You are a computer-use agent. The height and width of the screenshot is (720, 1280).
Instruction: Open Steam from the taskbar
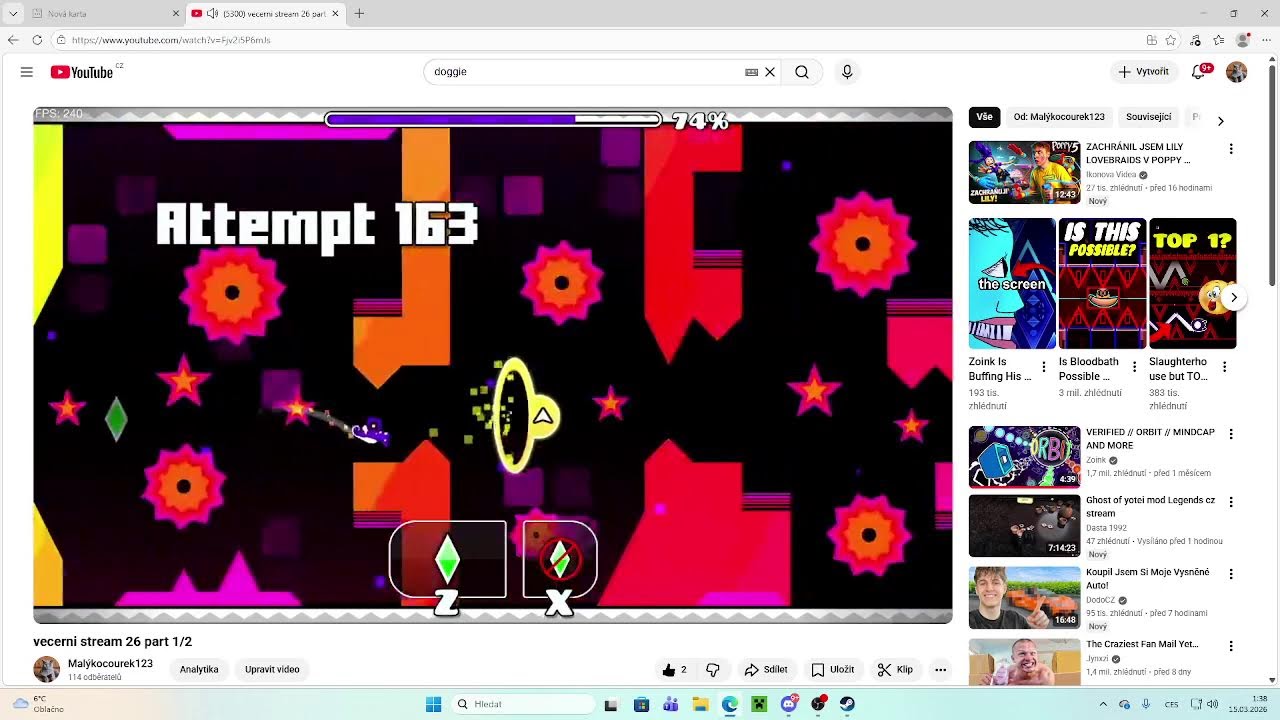tap(848, 704)
